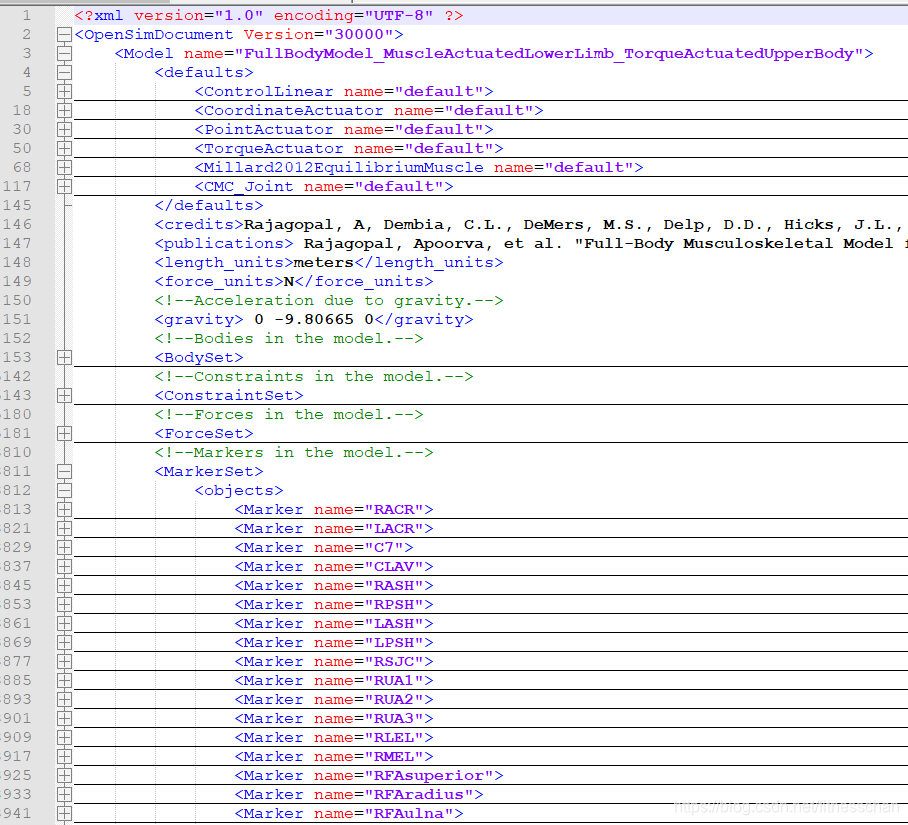
Task: Expand the LPSH marker block
Action: coord(64,643)
